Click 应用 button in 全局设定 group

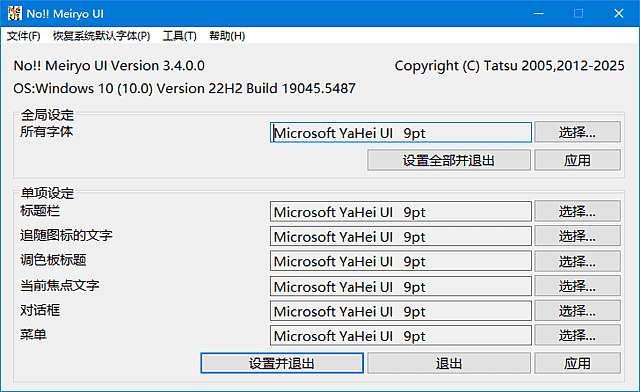pyautogui.click(x=578, y=160)
